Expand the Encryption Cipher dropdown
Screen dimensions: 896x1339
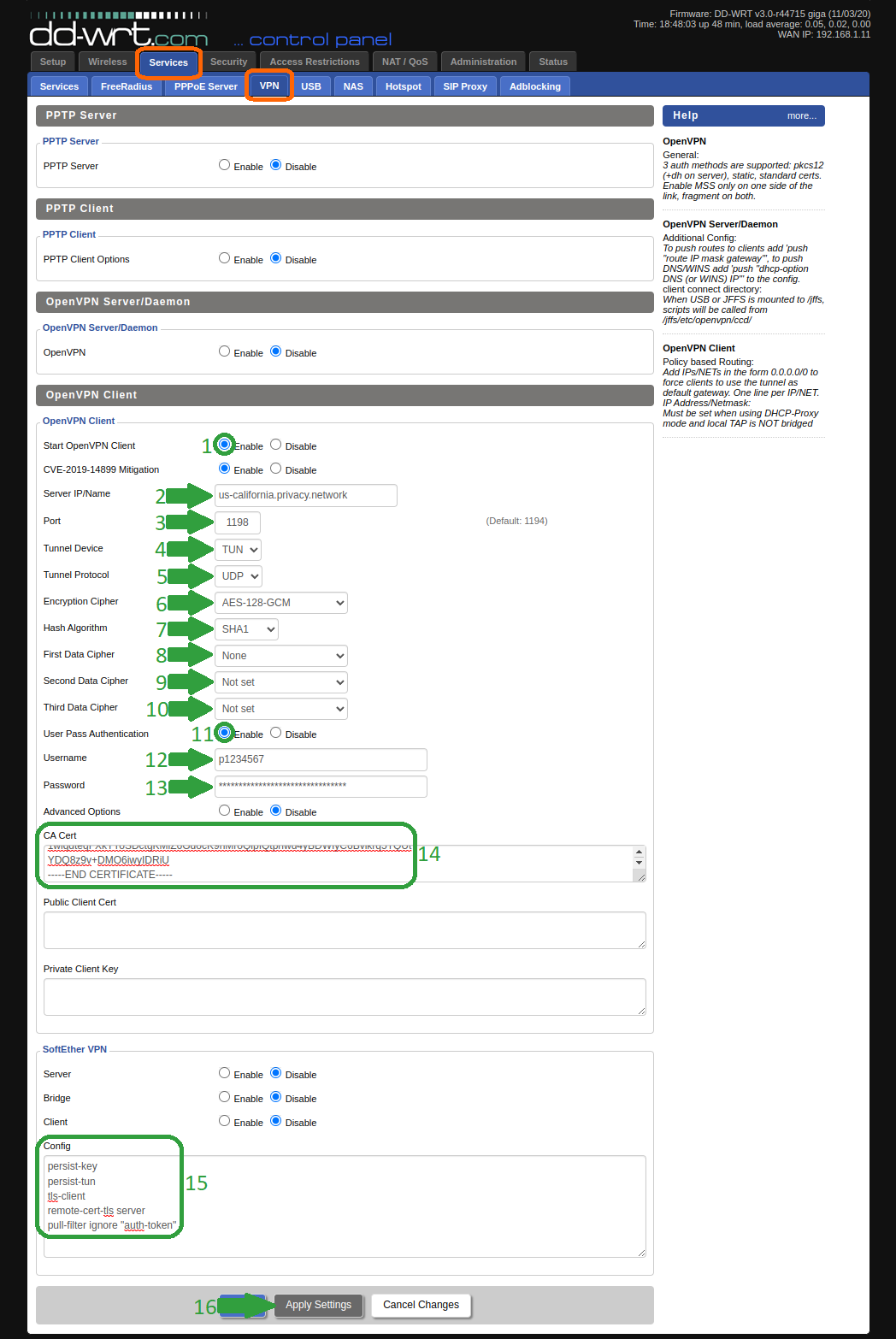pos(280,603)
